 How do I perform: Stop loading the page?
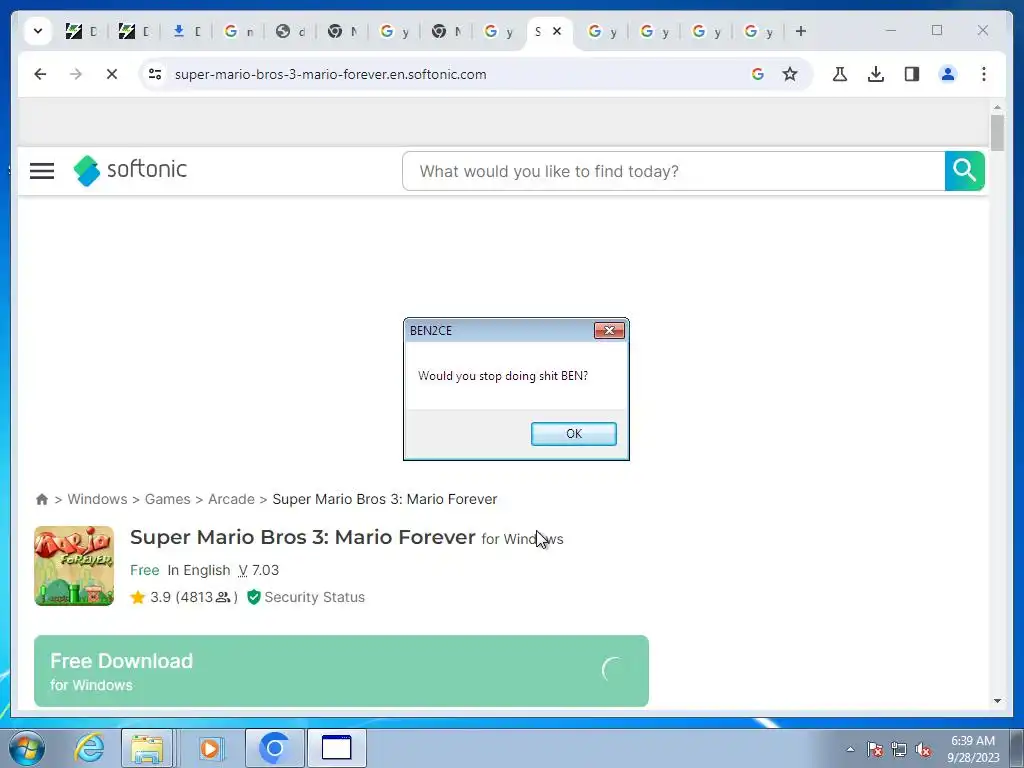point(112,74)
